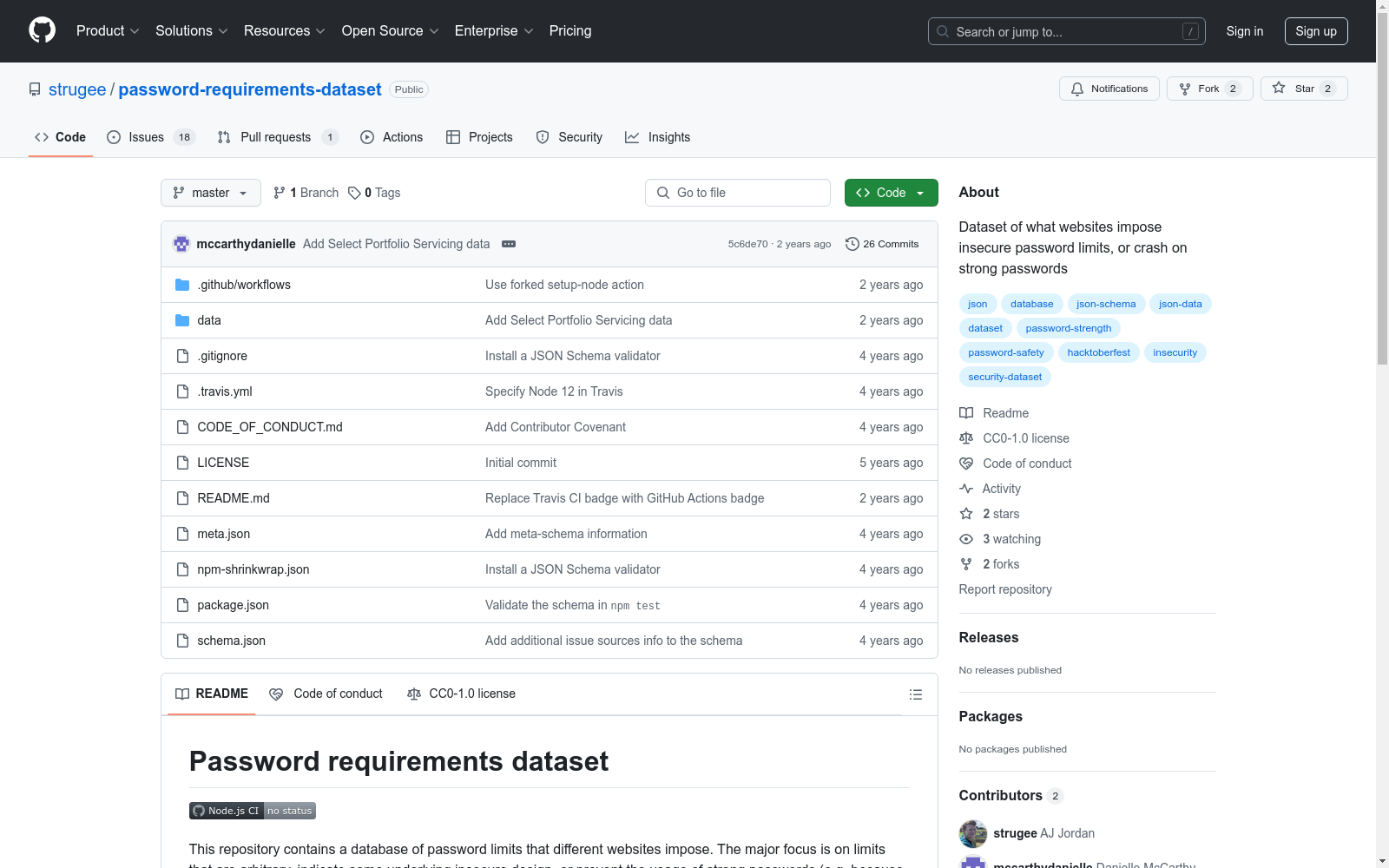Open the Resources dropdown menu
Viewport: 1389px width, 868px height.
(285, 31)
